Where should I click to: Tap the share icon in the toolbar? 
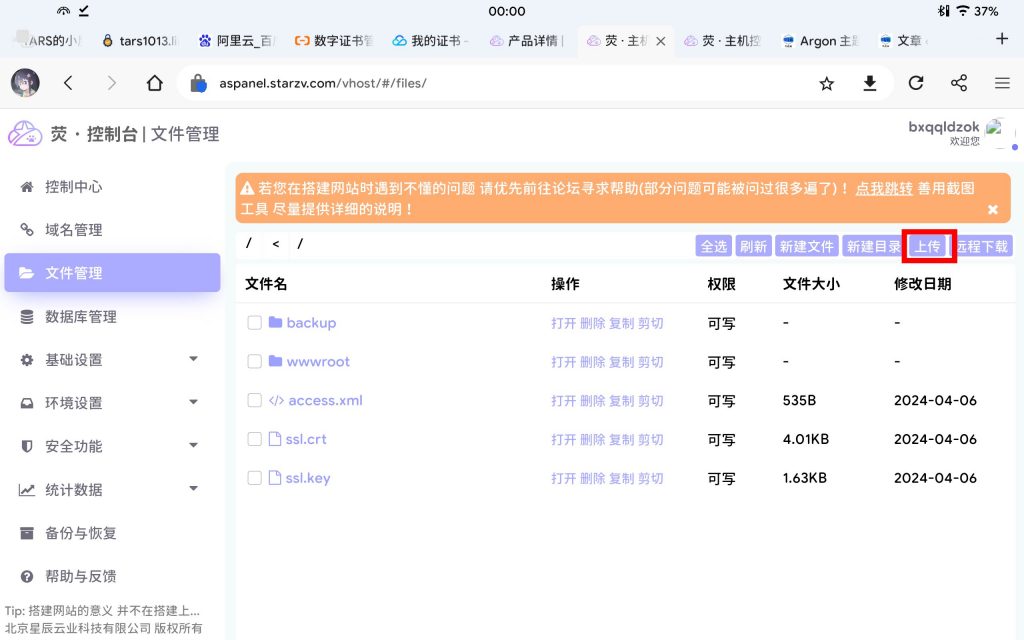[x=959, y=83]
